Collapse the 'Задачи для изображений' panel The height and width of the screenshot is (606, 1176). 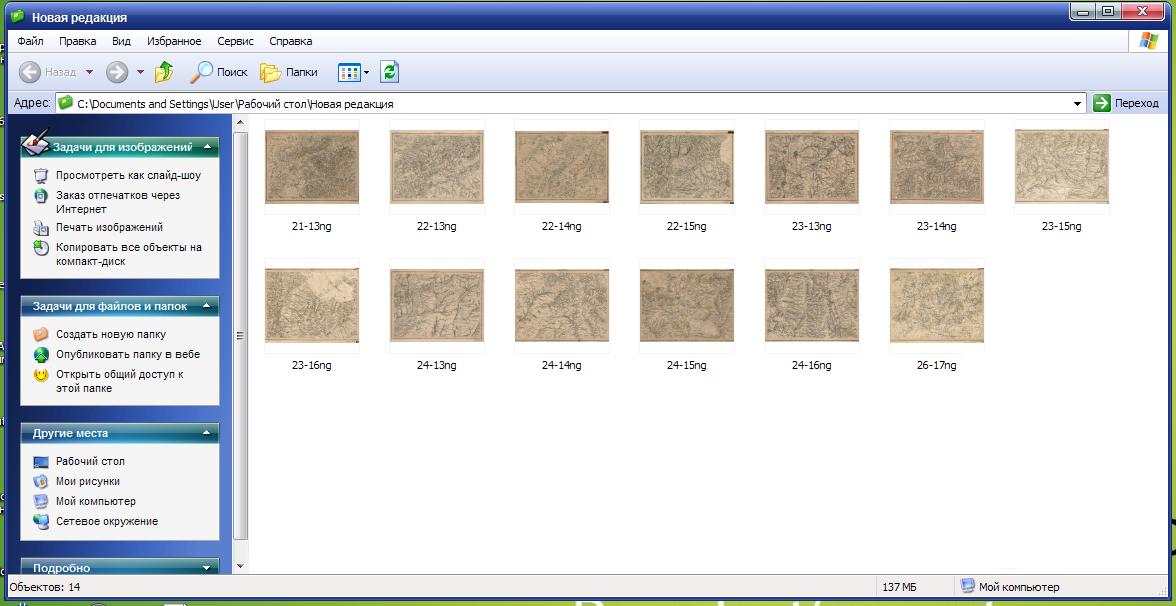pyautogui.click(x=207, y=147)
